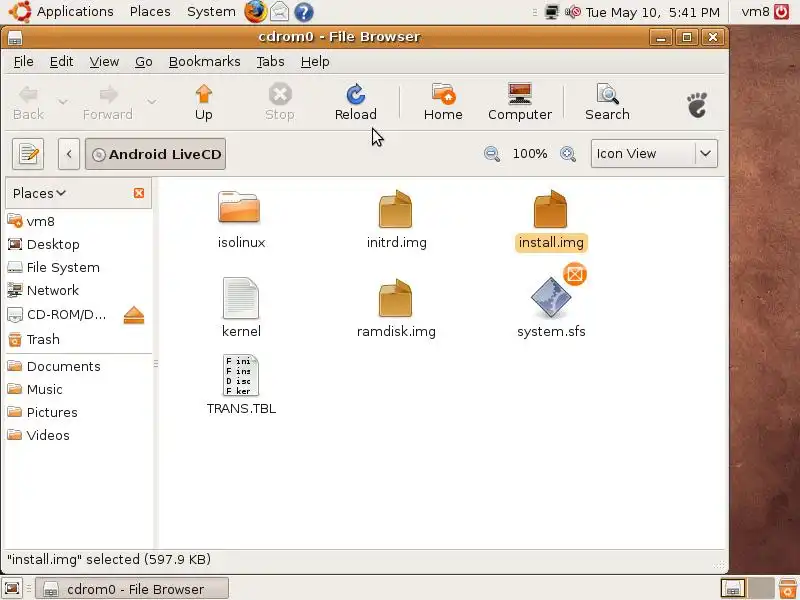Open the Home folder from toolbar
This screenshot has width=800, height=600.
(443, 102)
